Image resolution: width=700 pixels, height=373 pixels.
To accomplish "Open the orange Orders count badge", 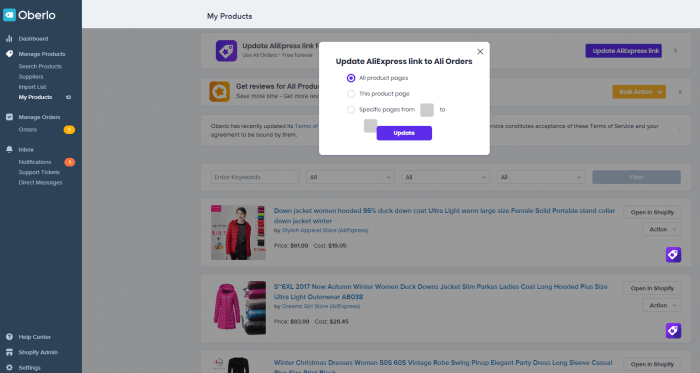I will pos(69,130).
